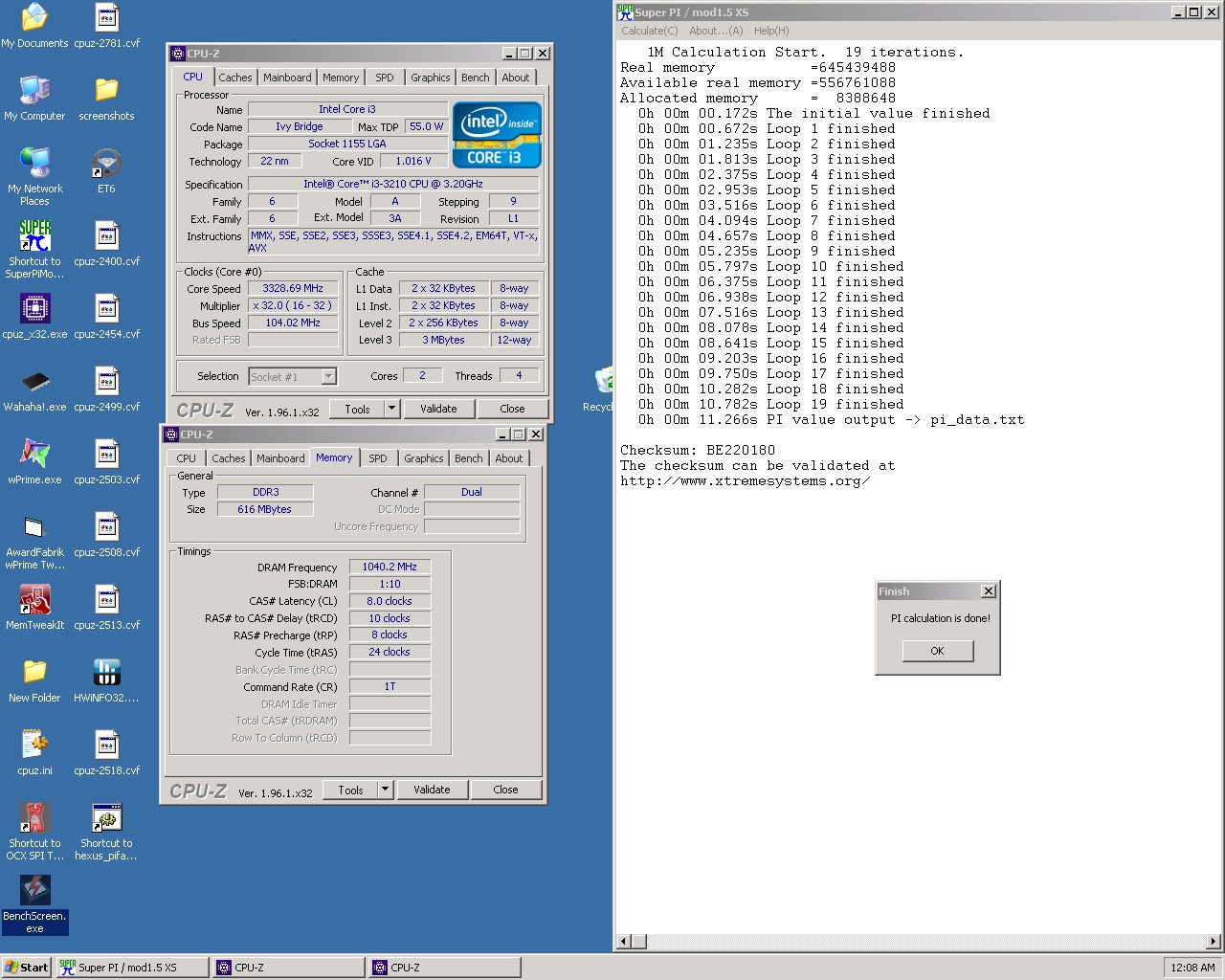Open cpuz-2503.cvf file icon
Viewport: 1225px width, 980px height.
(x=106, y=462)
